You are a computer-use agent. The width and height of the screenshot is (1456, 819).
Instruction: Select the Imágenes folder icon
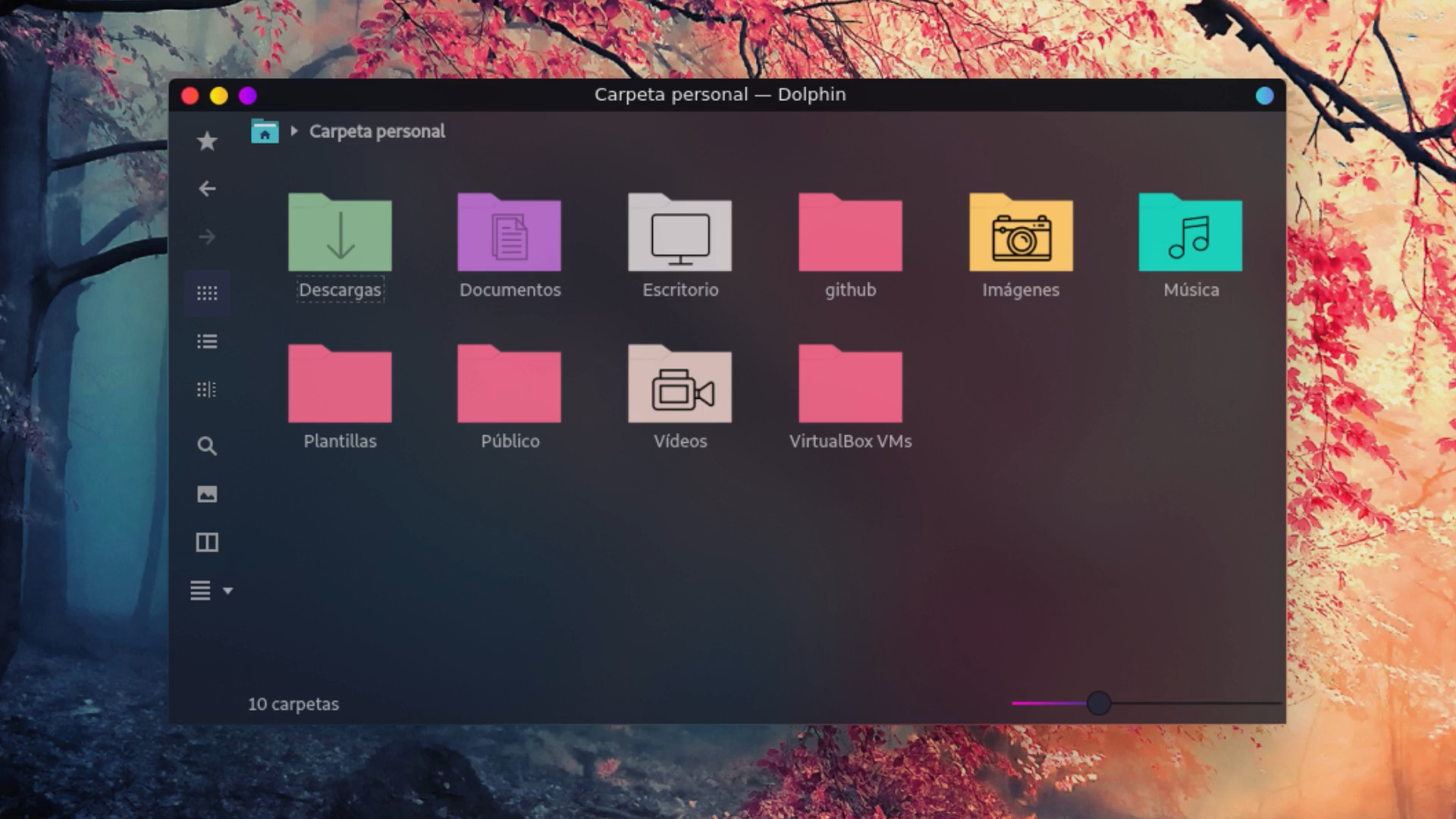coord(1021,232)
